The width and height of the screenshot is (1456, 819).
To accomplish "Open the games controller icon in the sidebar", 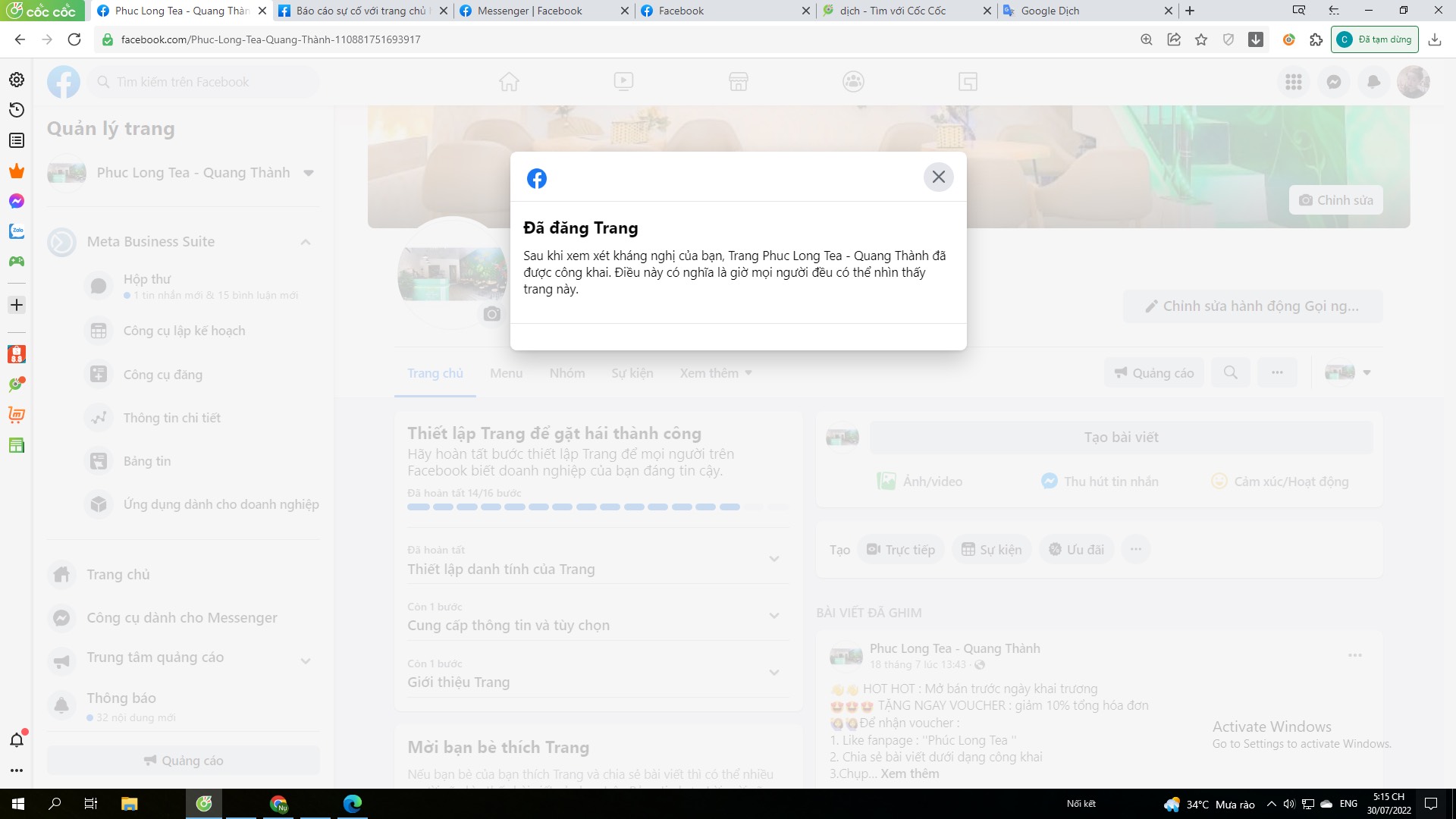I will click(17, 262).
